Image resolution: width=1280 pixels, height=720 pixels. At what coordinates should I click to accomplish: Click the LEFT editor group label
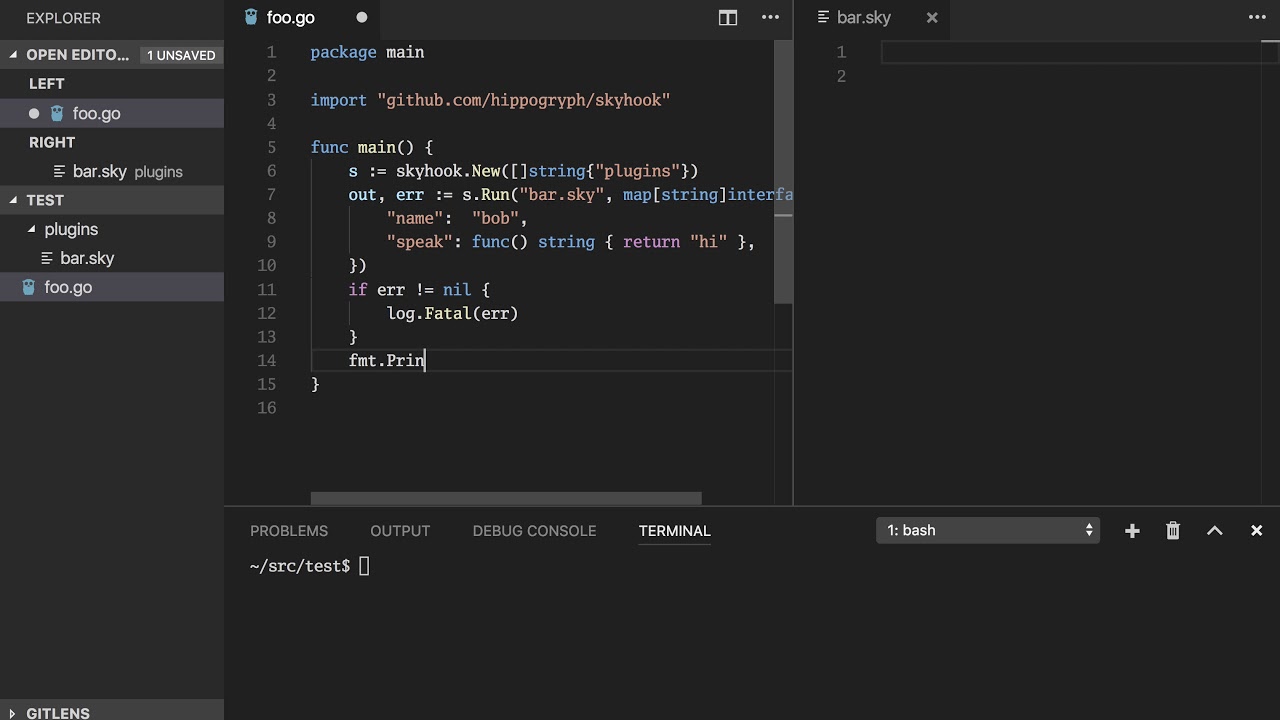click(47, 84)
